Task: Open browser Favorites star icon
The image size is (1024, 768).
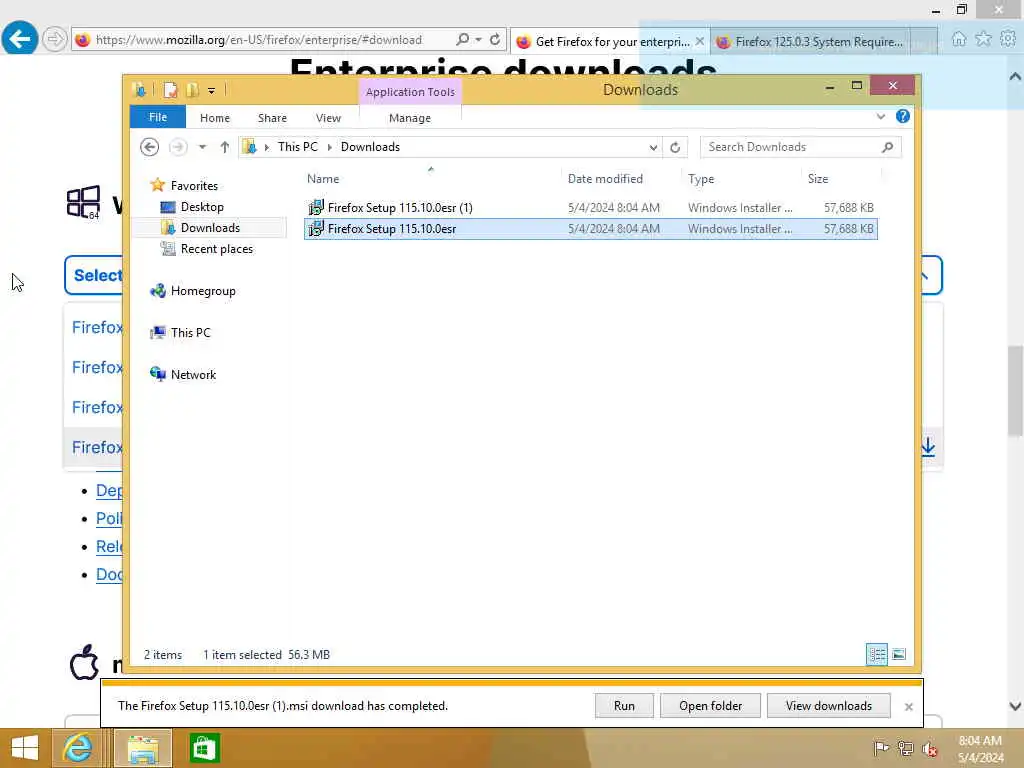Action: coord(983,39)
